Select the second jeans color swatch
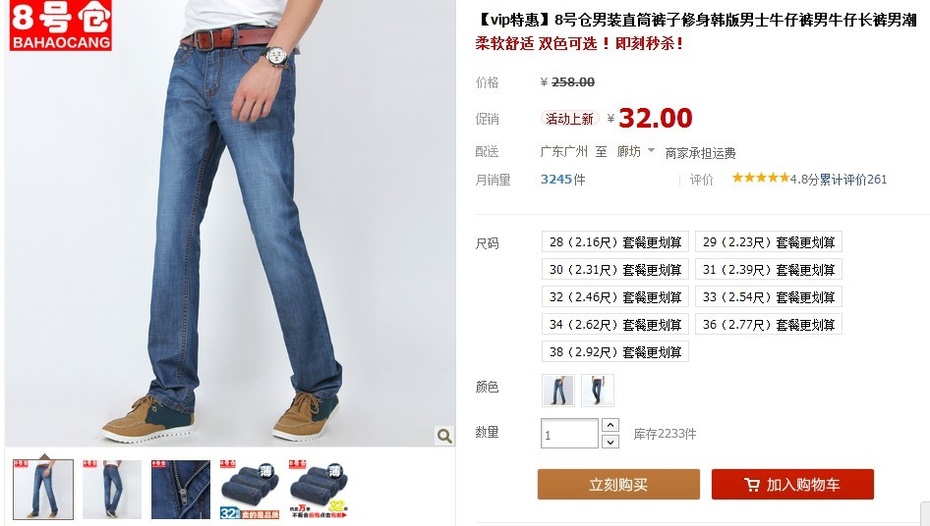930x526 pixels. tap(597, 390)
